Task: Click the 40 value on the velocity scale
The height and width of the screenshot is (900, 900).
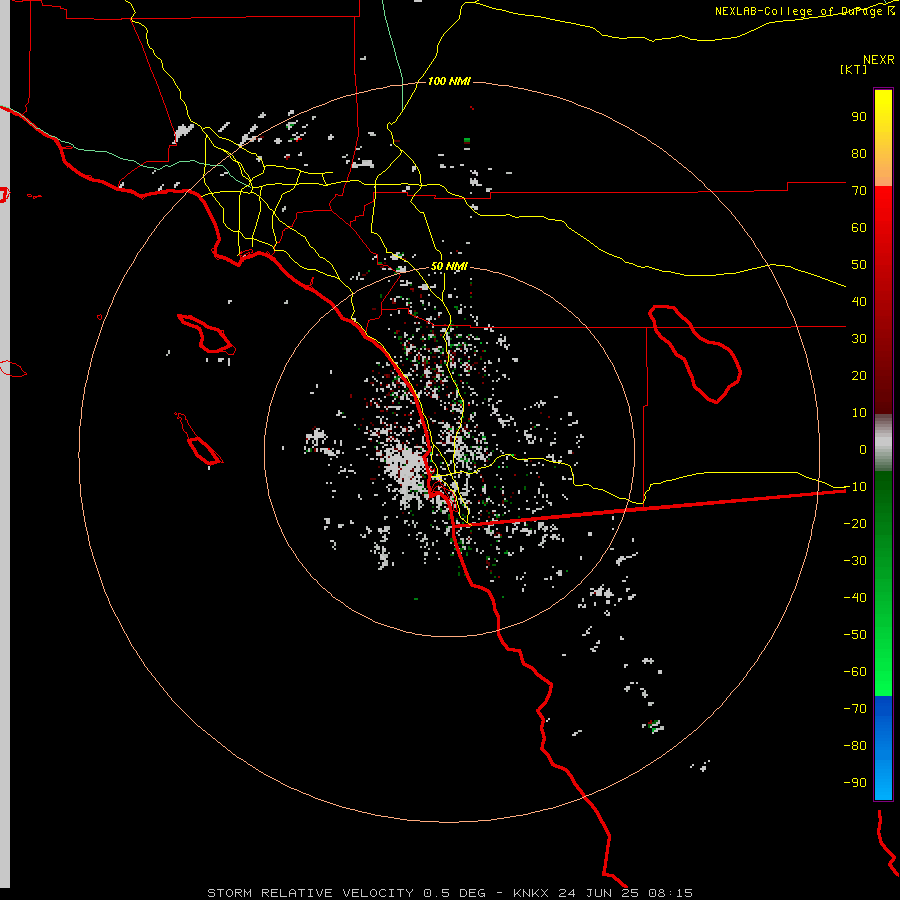Action: click(x=859, y=302)
